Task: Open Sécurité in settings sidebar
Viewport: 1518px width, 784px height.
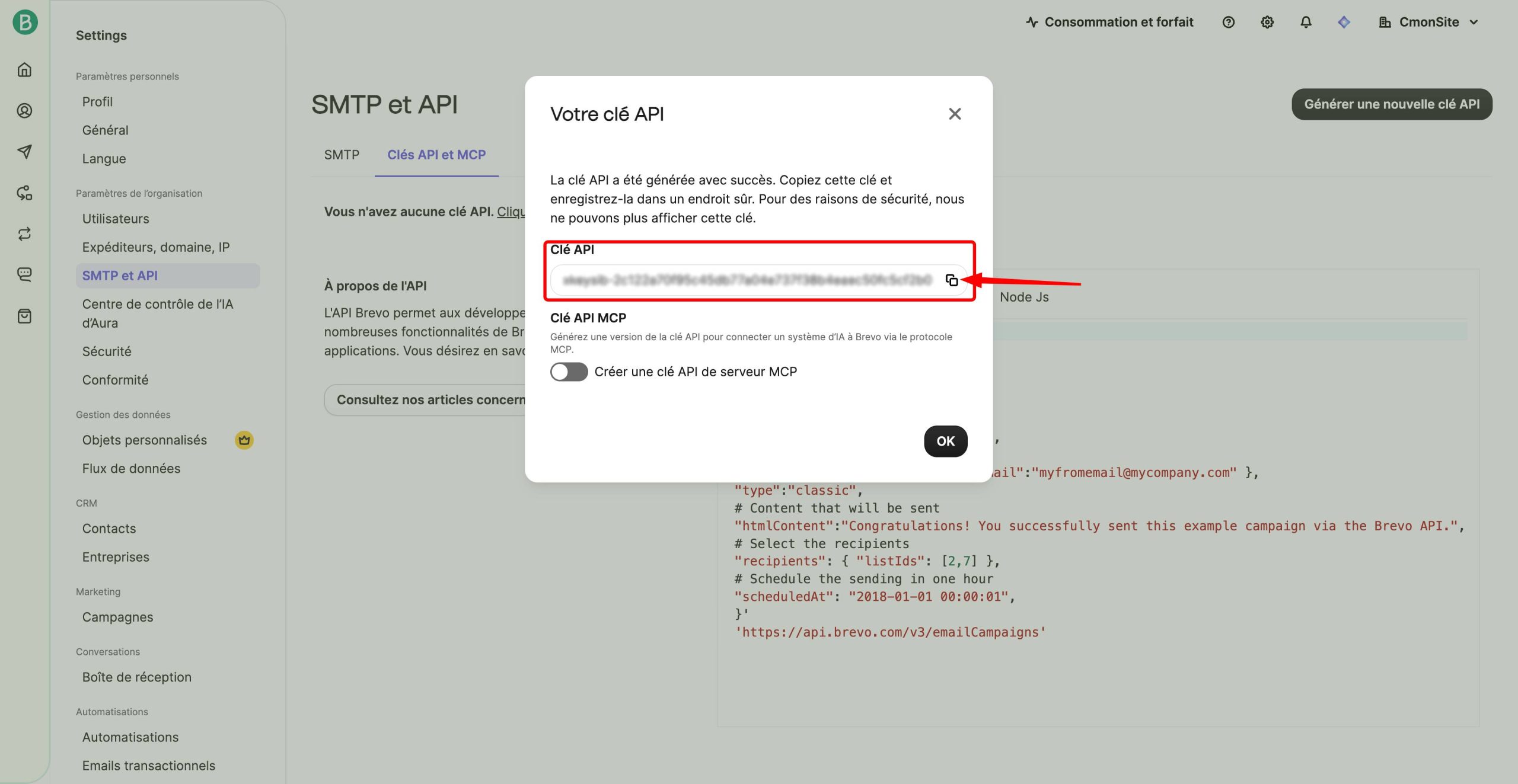Action: (107, 351)
